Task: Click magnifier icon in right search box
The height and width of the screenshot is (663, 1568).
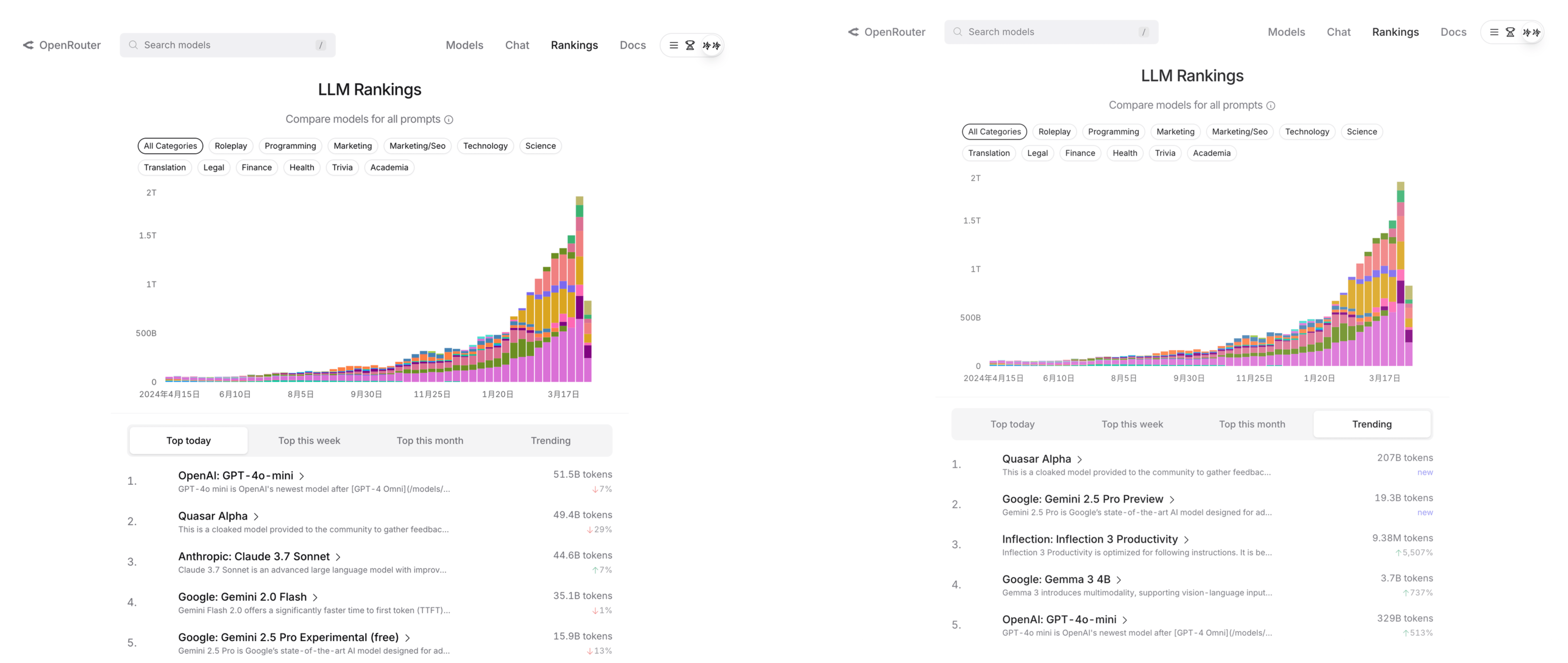Action: [x=958, y=32]
